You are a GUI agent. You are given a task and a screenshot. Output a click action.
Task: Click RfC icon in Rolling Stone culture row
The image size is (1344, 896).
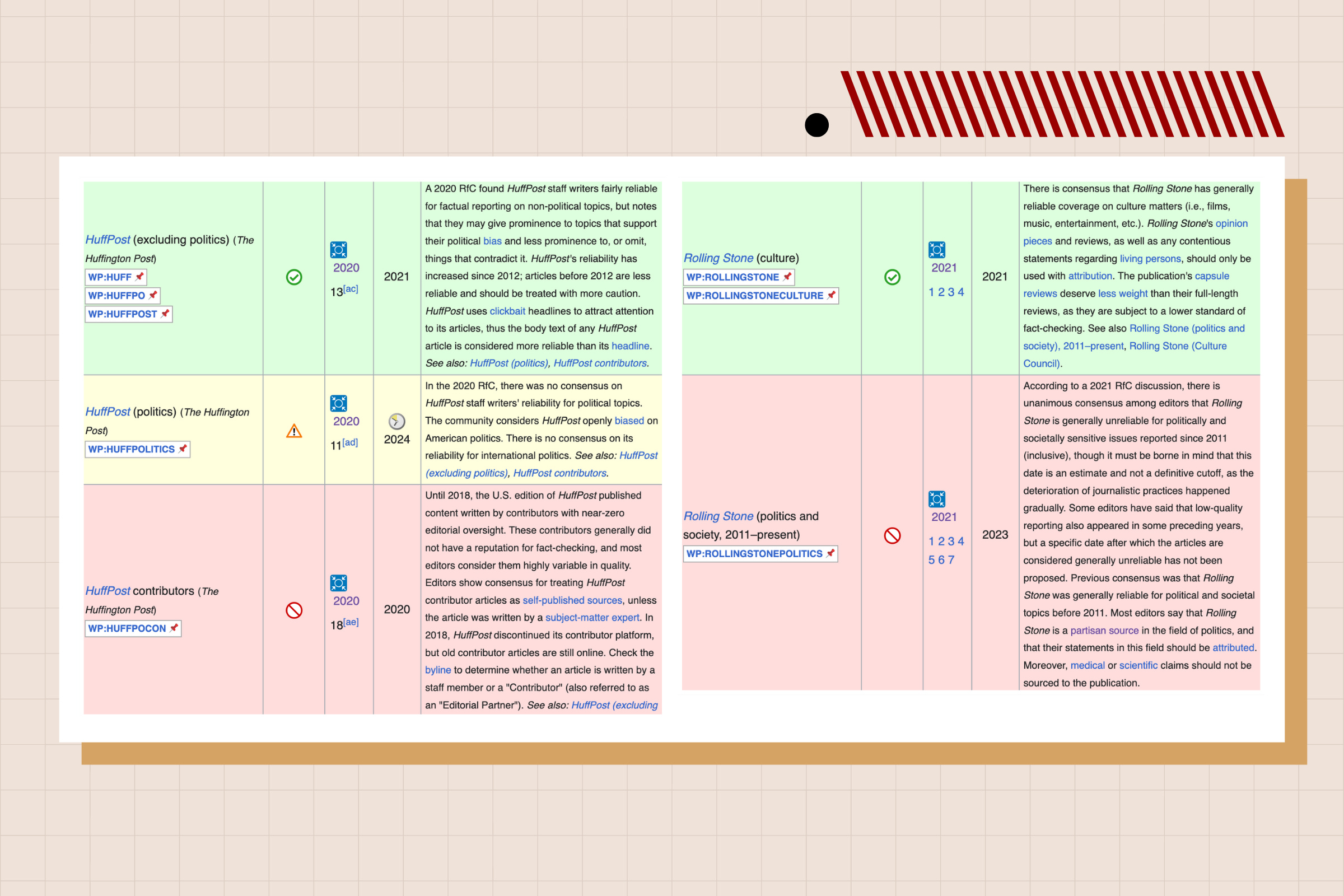tap(936, 250)
